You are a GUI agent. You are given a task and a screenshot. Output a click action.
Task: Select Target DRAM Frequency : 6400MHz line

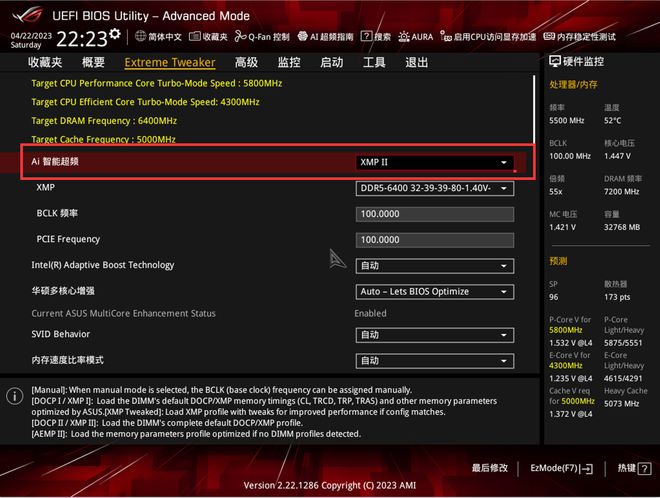104,121
